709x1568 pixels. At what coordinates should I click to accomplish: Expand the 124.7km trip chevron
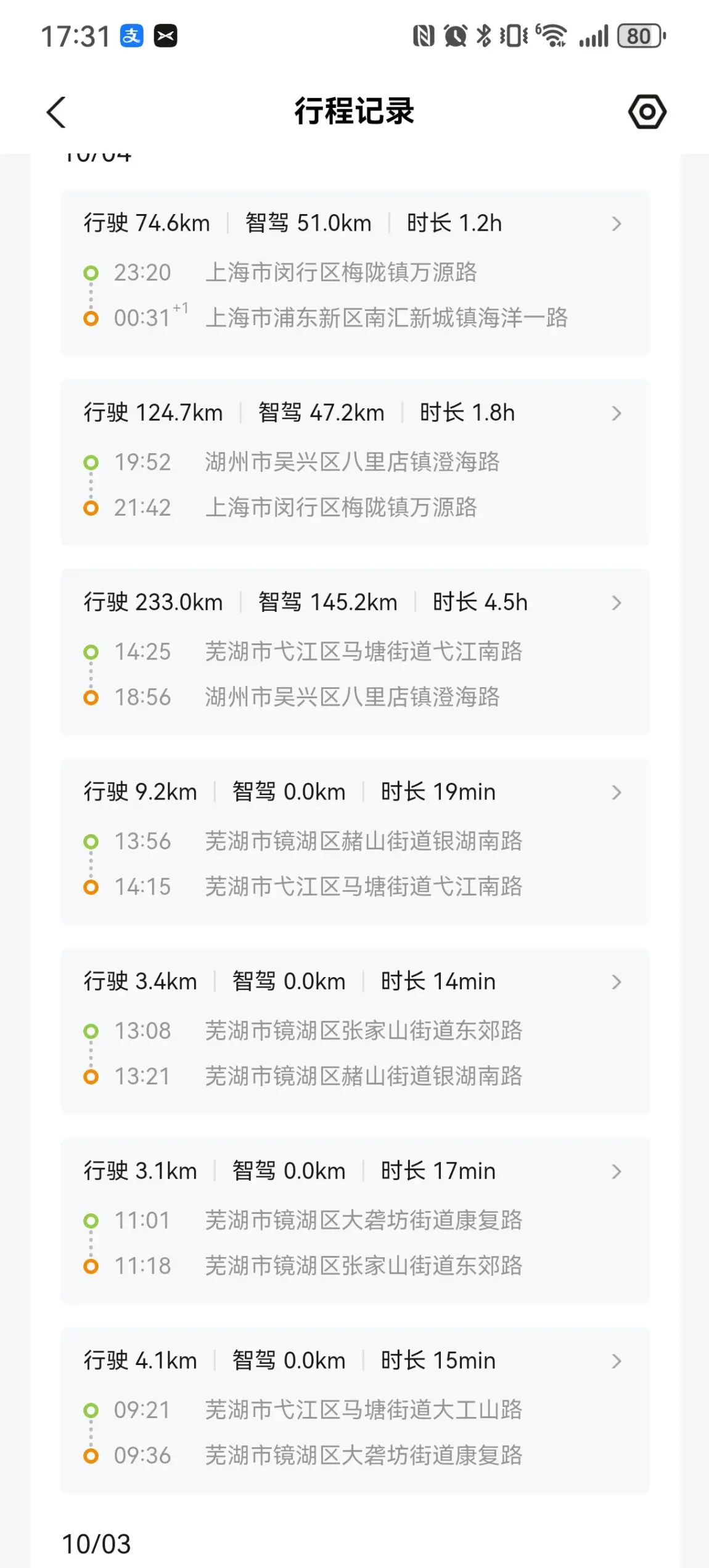pos(616,413)
